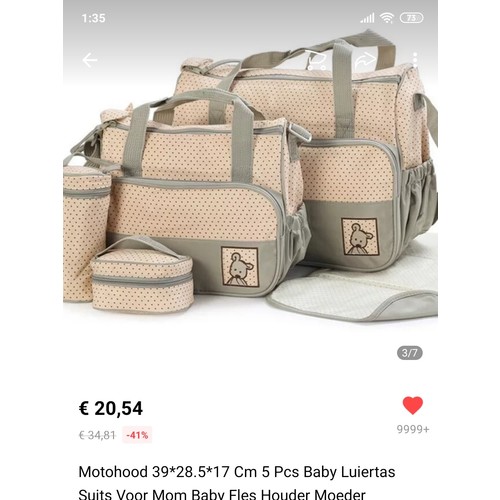
Task: Toggle the red heart wishlist icon
Action: 413,405
